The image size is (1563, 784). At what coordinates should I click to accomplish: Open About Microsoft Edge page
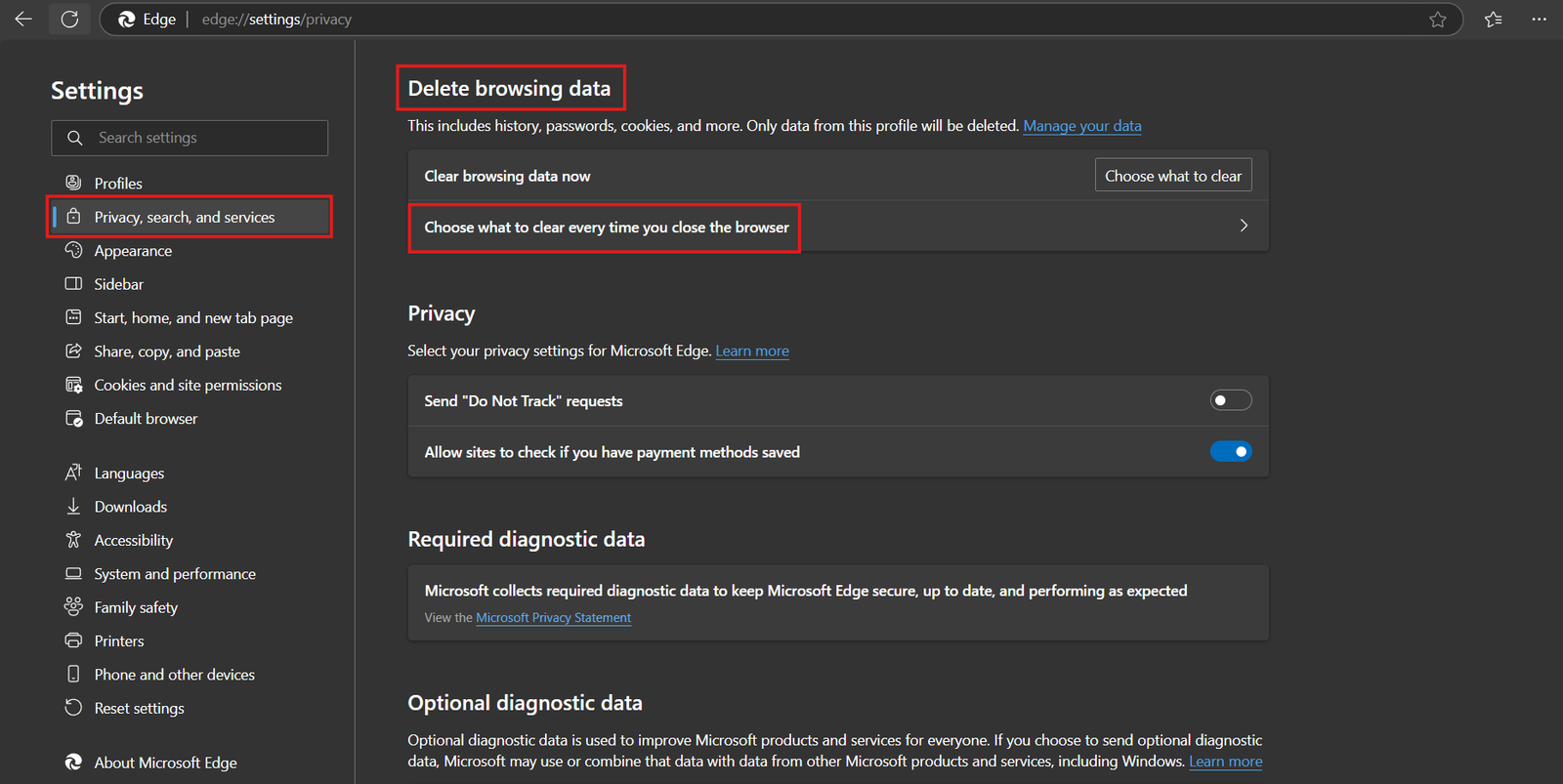pos(165,763)
